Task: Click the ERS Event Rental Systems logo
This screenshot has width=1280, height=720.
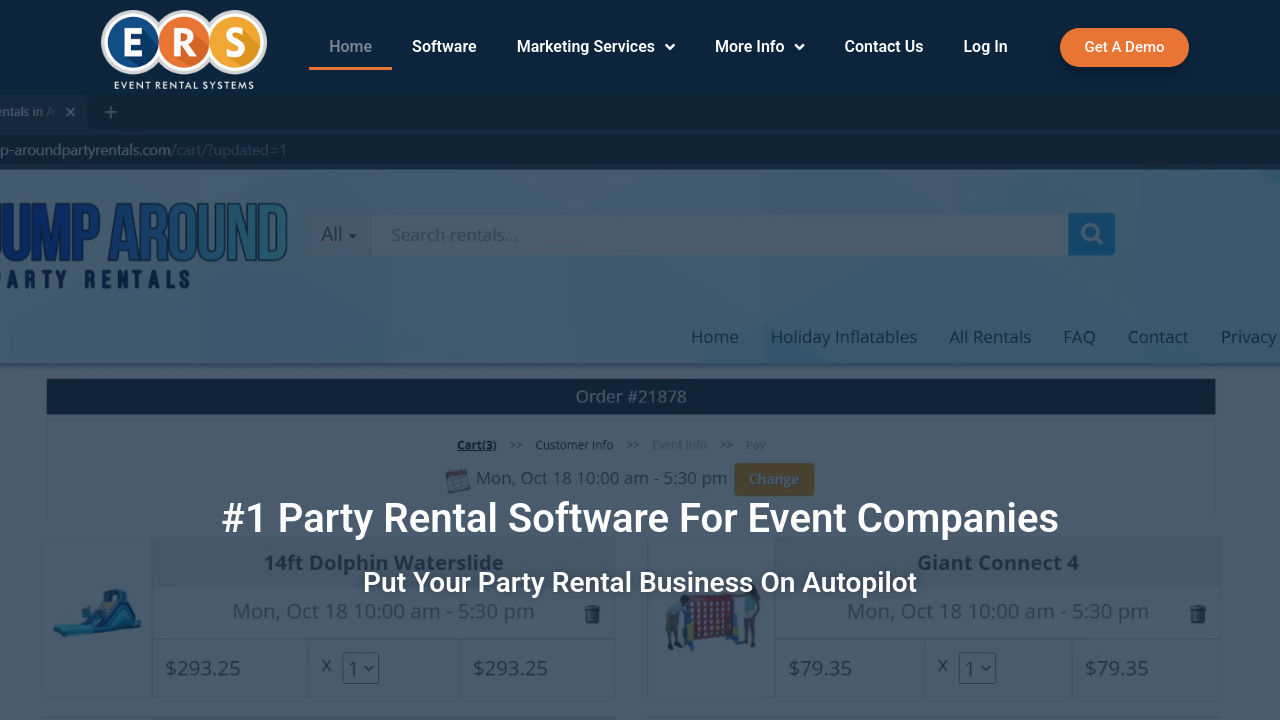Action: click(184, 48)
